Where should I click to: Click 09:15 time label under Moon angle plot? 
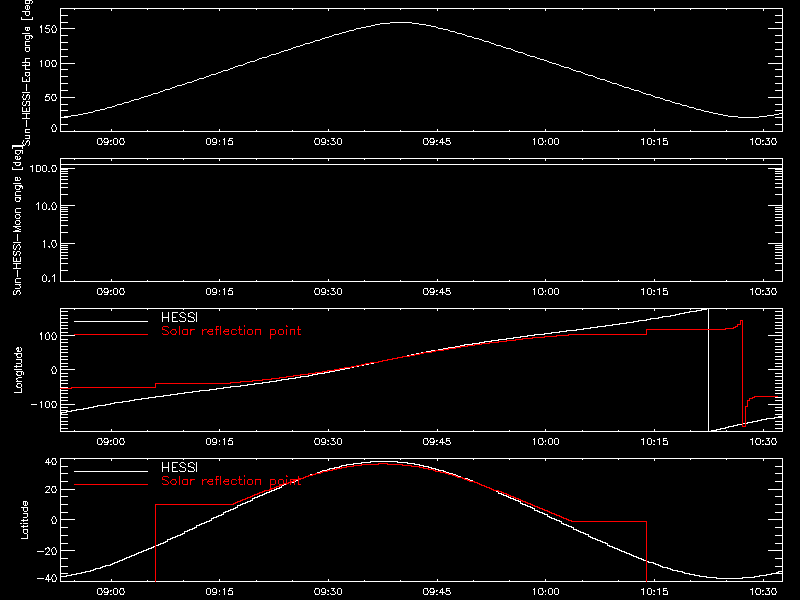click(219, 291)
